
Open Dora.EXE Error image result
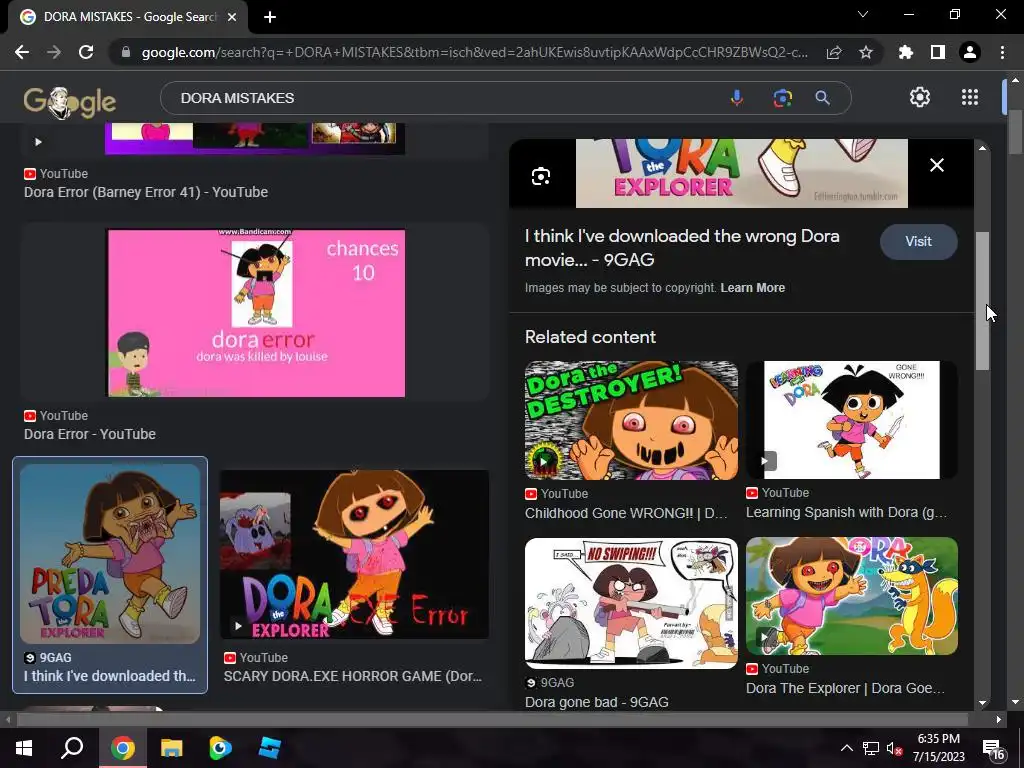[x=354, y=554]
